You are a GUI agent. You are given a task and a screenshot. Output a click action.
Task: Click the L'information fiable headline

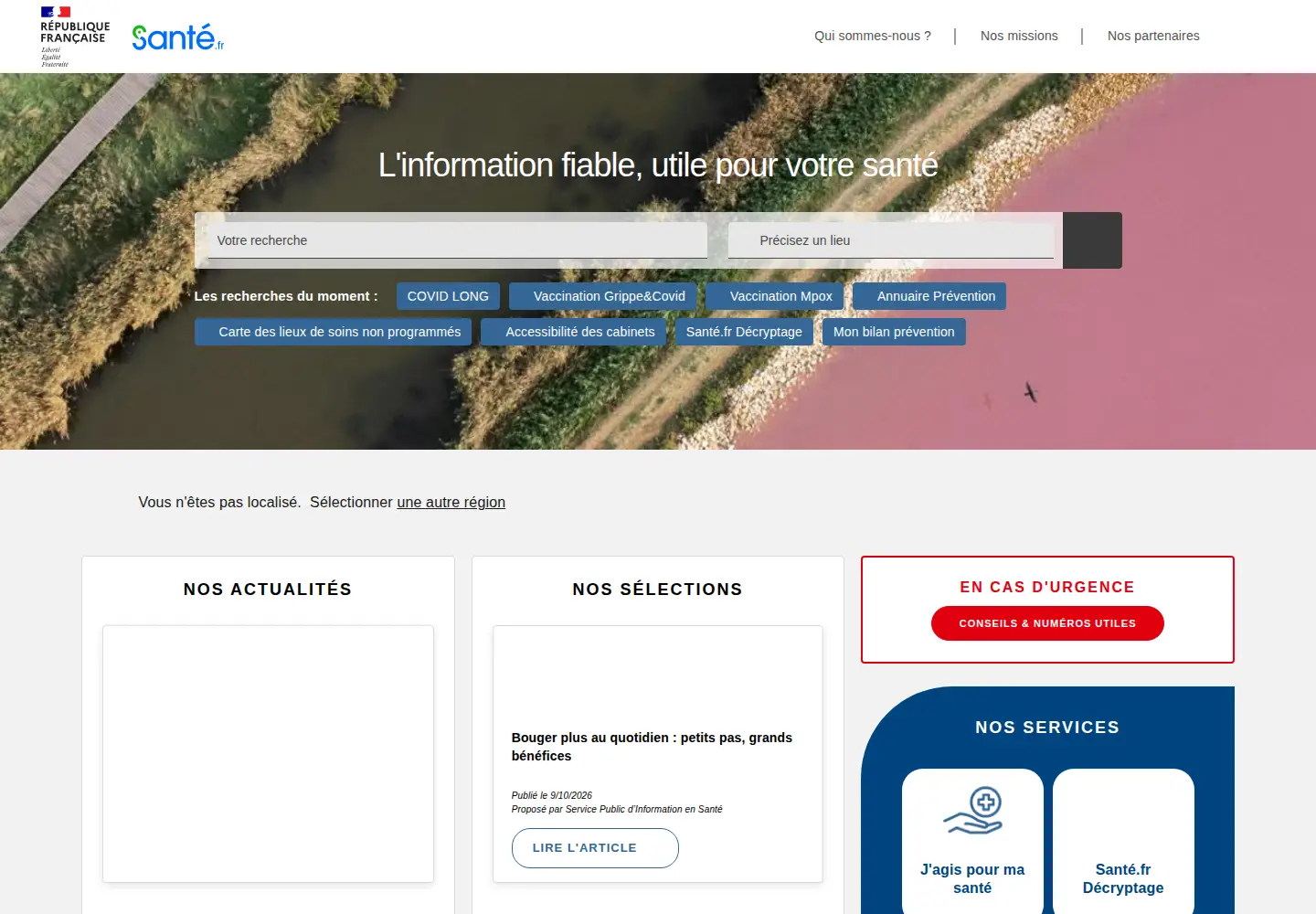[658, 165]
